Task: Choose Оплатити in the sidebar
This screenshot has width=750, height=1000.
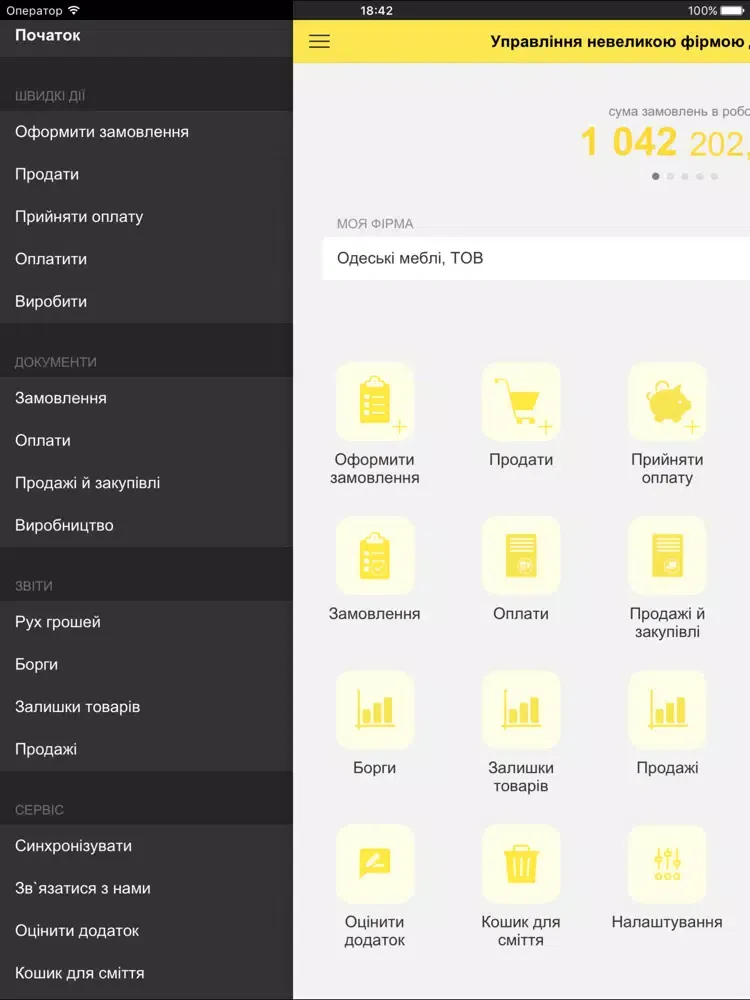Action: tap(146, 259)
